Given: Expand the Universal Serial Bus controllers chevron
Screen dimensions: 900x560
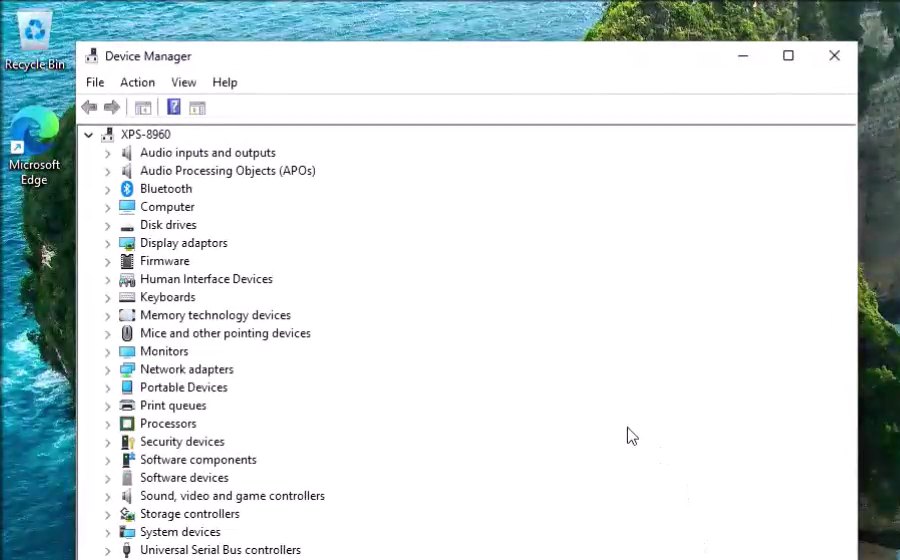Looking at the screenshot, I should 107,551.
